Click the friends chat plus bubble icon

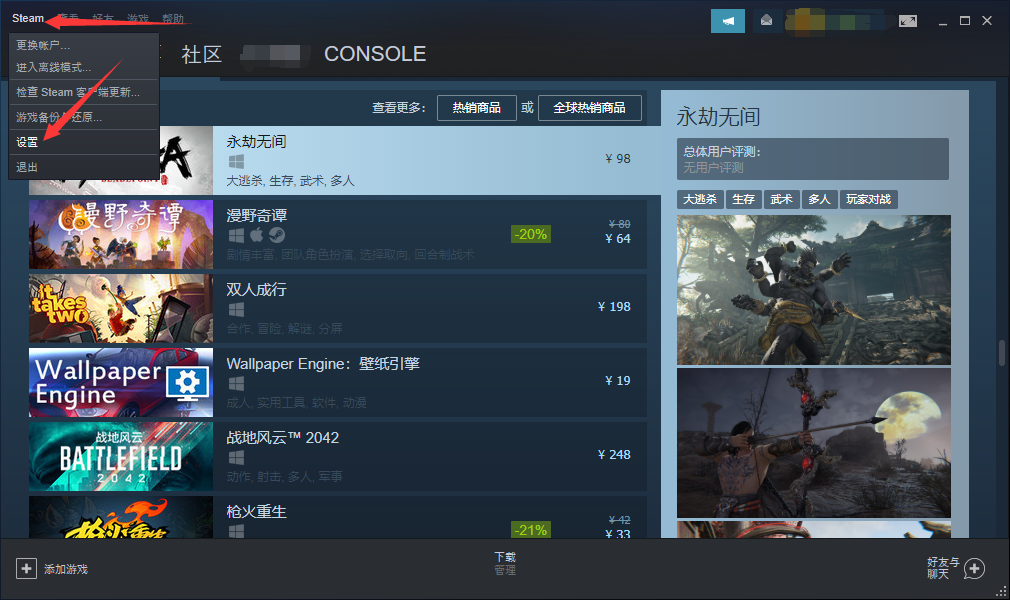coord(975,569)
